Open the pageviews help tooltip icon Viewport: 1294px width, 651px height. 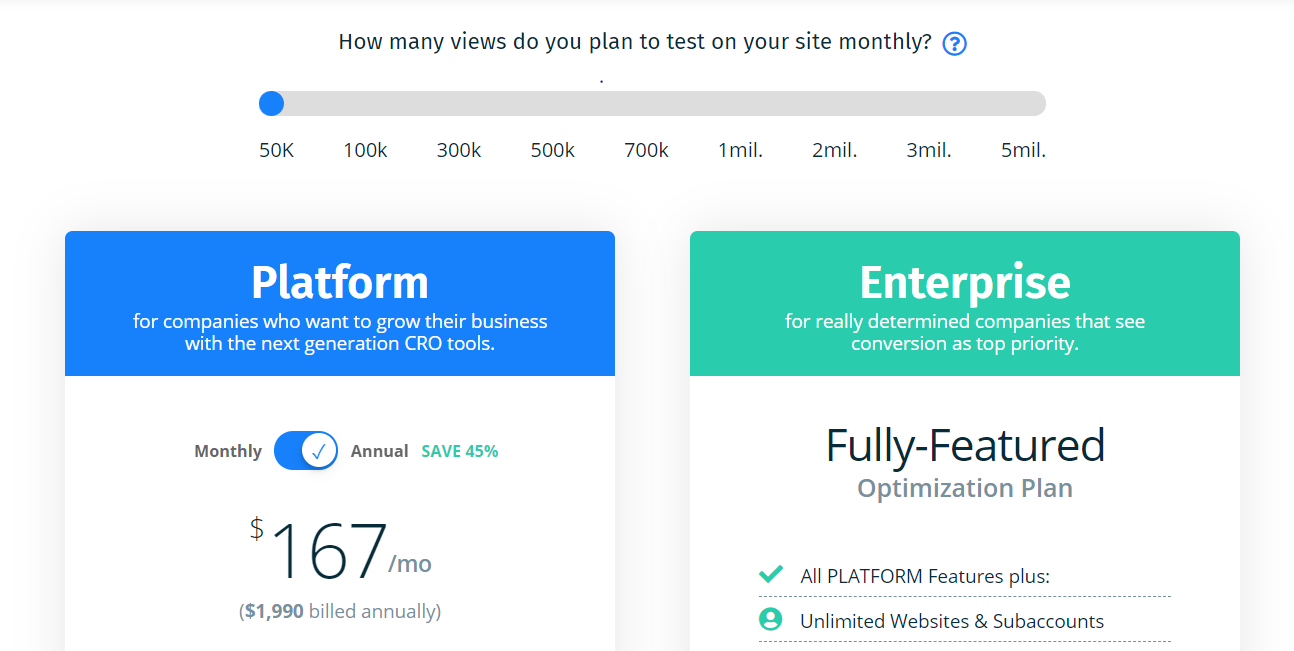pyautogui.click(x=954, y=43)
